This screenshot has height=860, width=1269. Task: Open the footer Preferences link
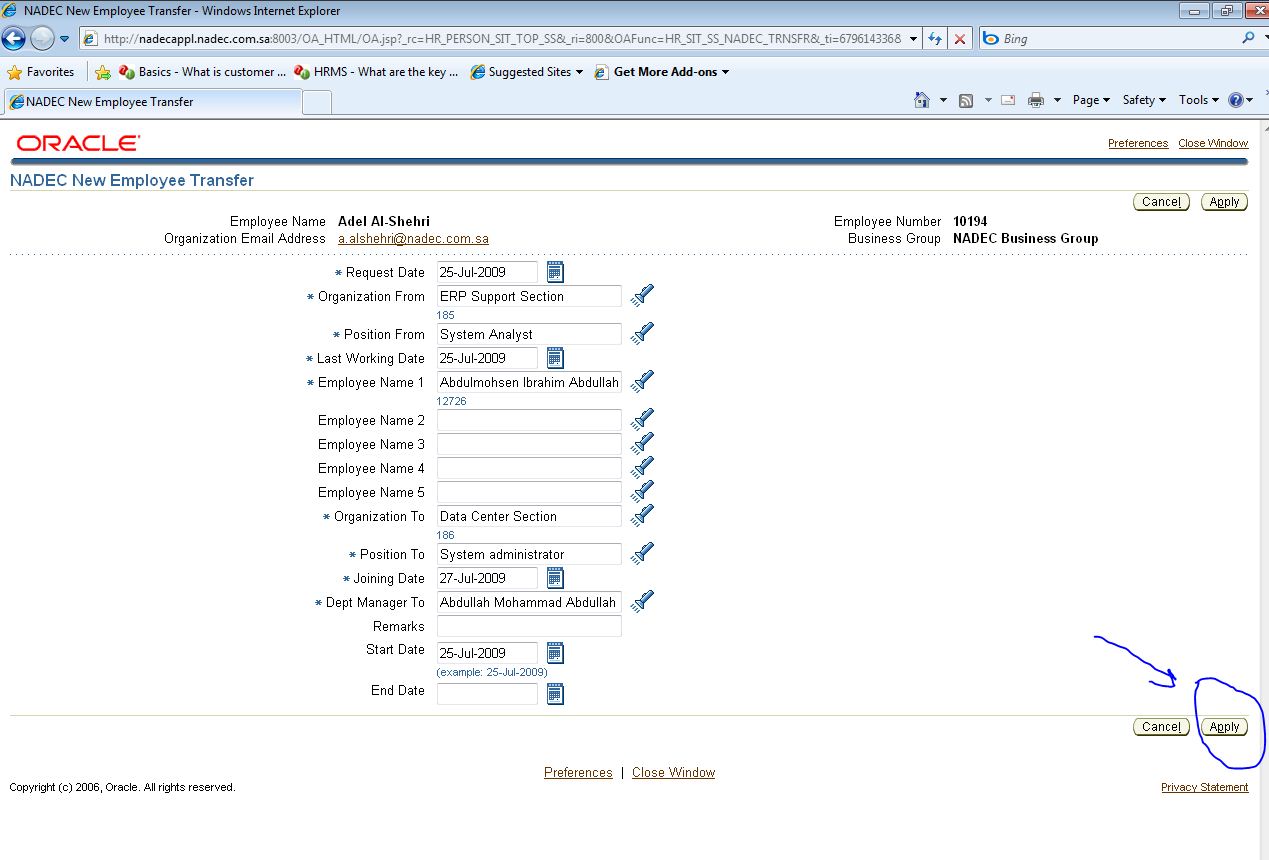(x=578, y=772)
